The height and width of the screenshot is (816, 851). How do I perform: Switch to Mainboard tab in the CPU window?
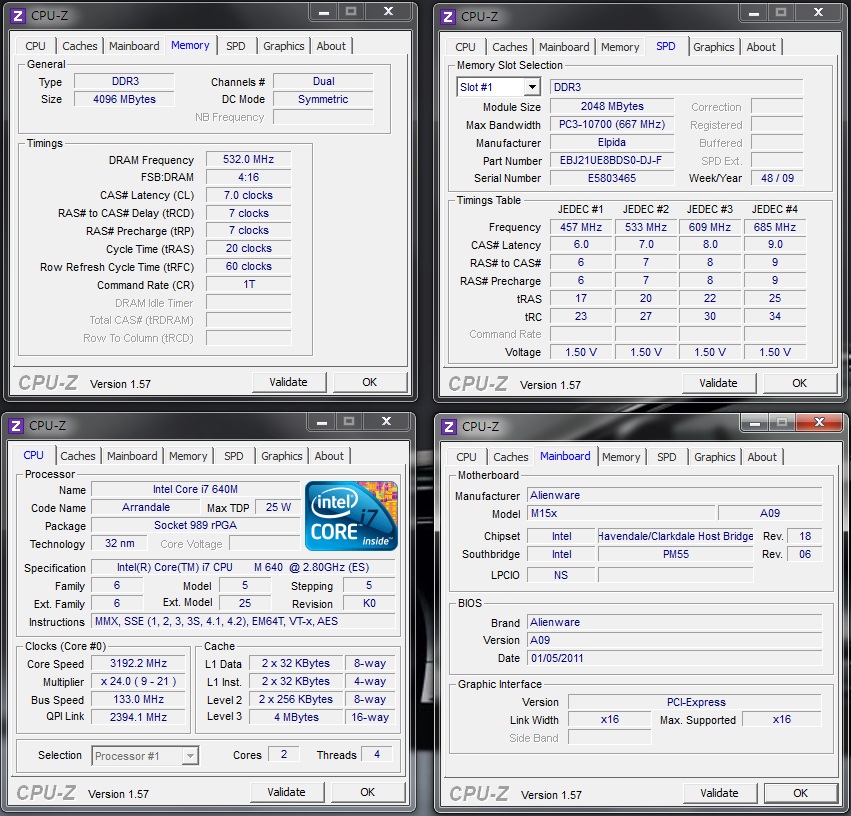click(x=132, y=456)
